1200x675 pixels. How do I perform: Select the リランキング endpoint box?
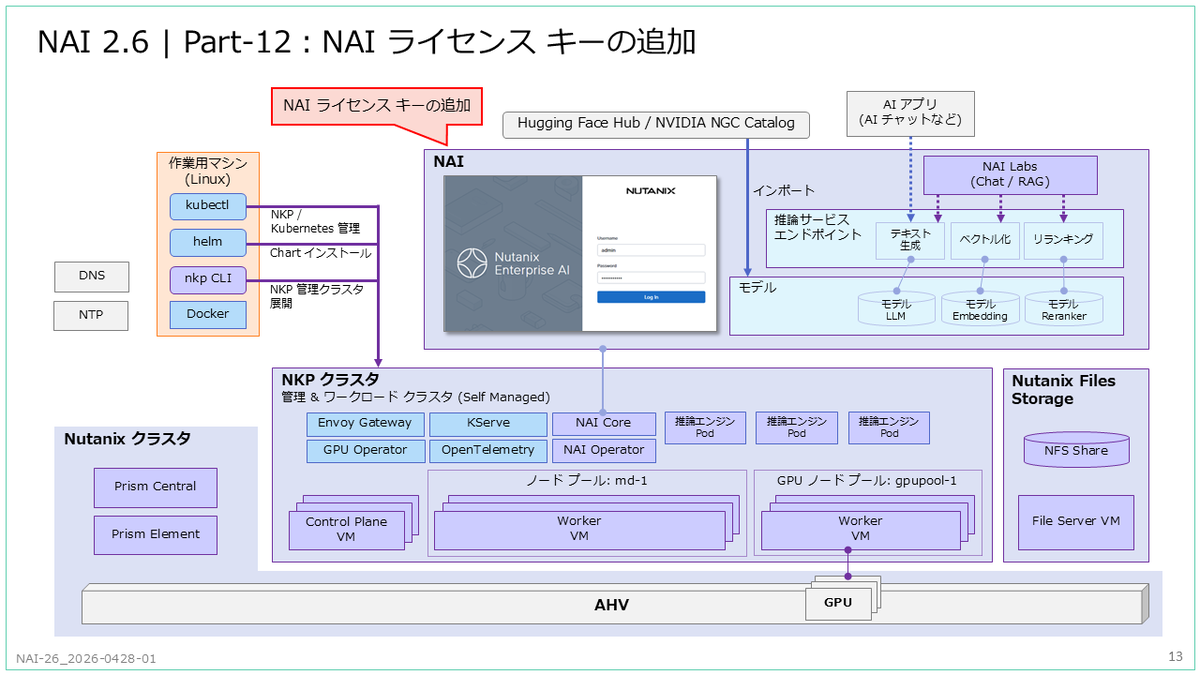[x=1063, y=241]
